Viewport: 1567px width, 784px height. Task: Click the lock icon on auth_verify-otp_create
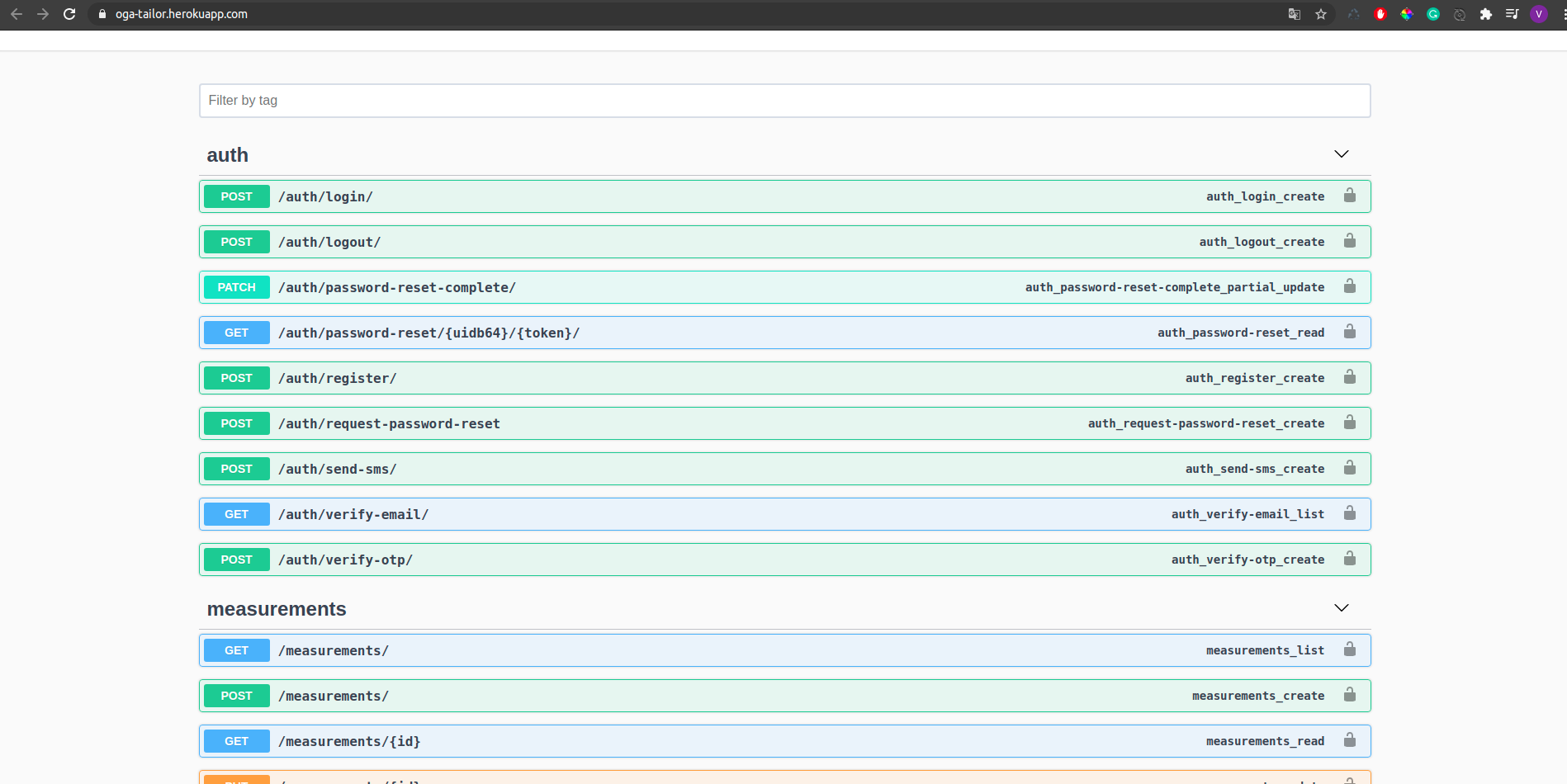point(1350,559)
